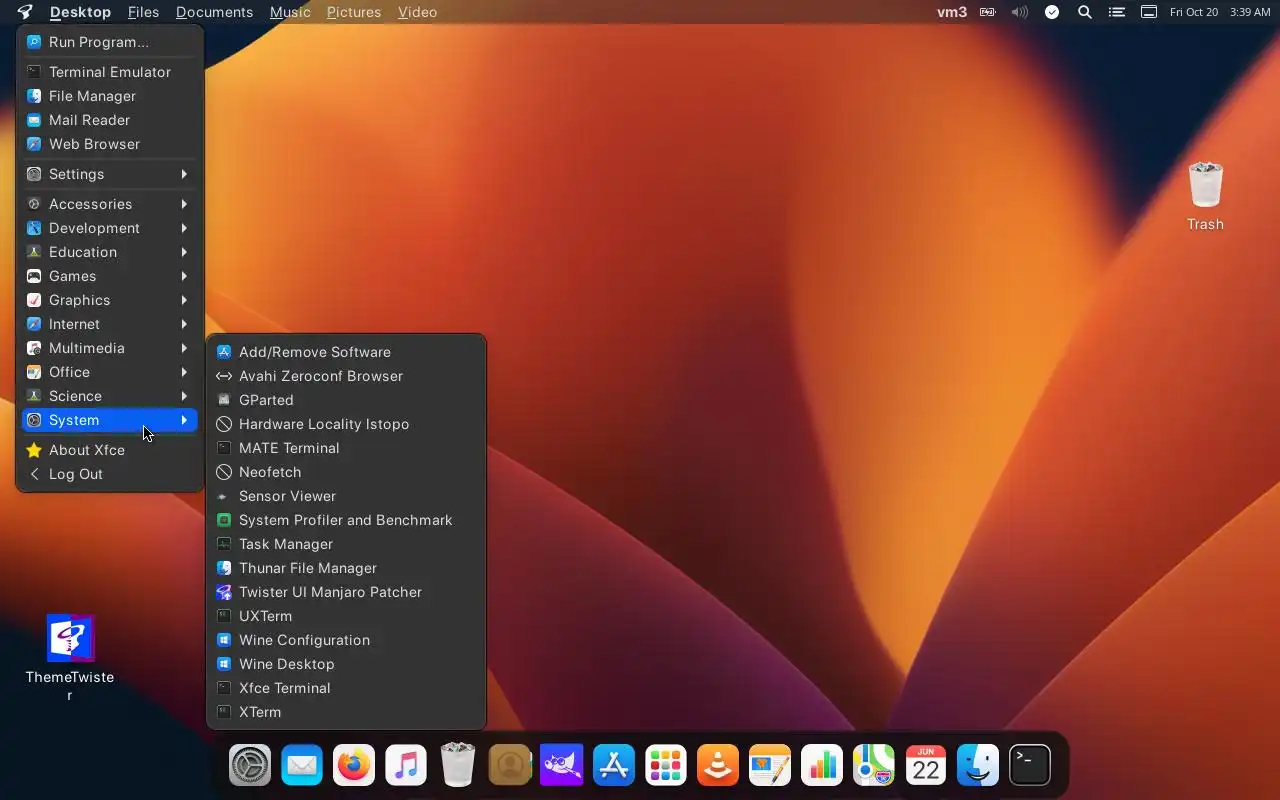Expand the Settings submenu
Viewport: 1280px width, 800px height.
[110, 174]
